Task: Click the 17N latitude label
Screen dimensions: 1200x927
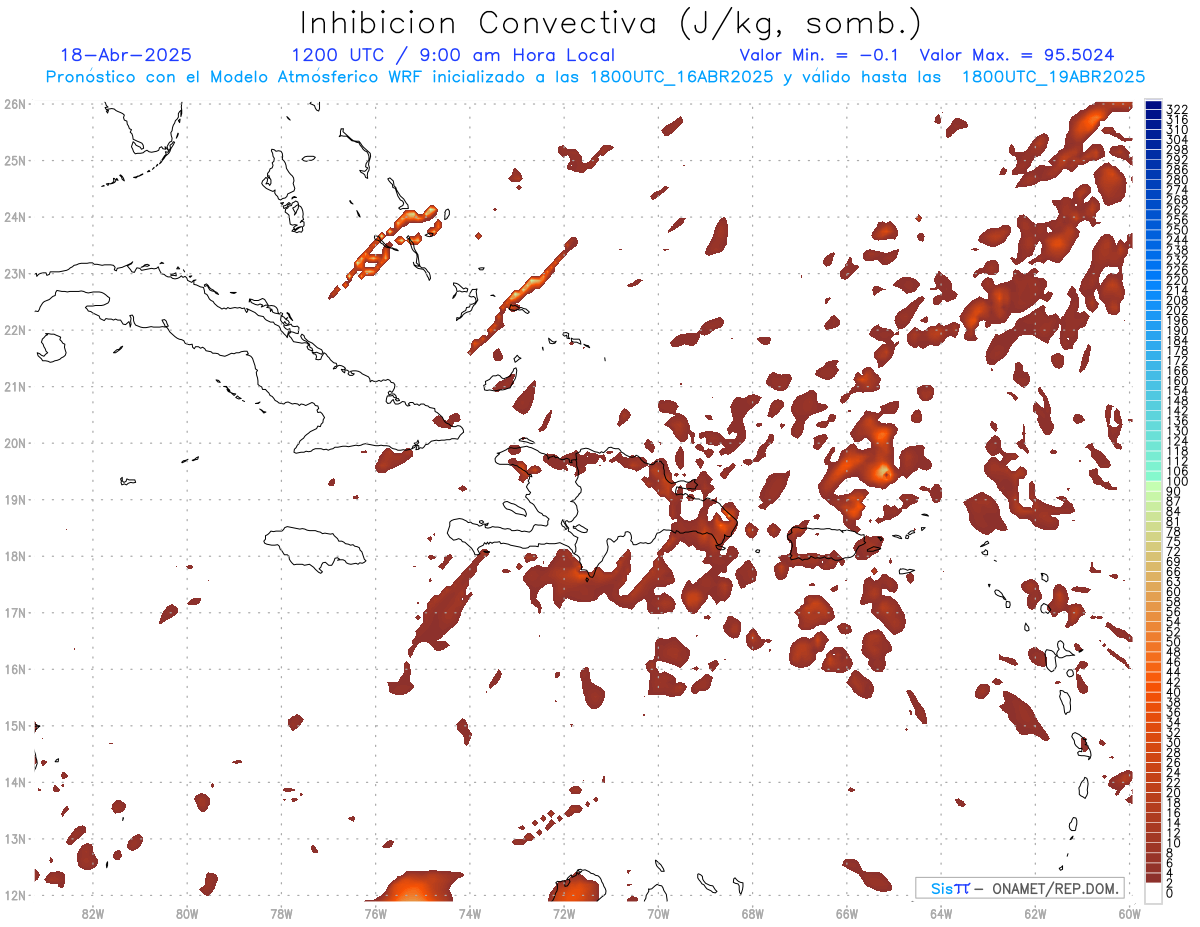Action: click(14, 612)
